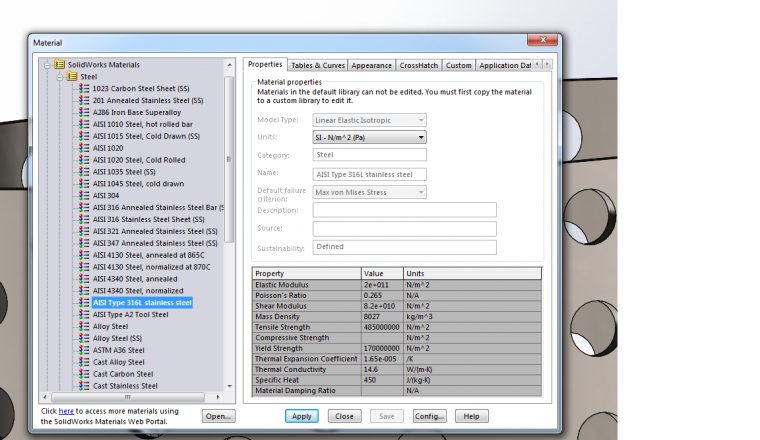Click the icon beside 1023 Carbon Steel Sheet (SS)
This screenshot has height=440, width=760.
click(x=84, y=88)
